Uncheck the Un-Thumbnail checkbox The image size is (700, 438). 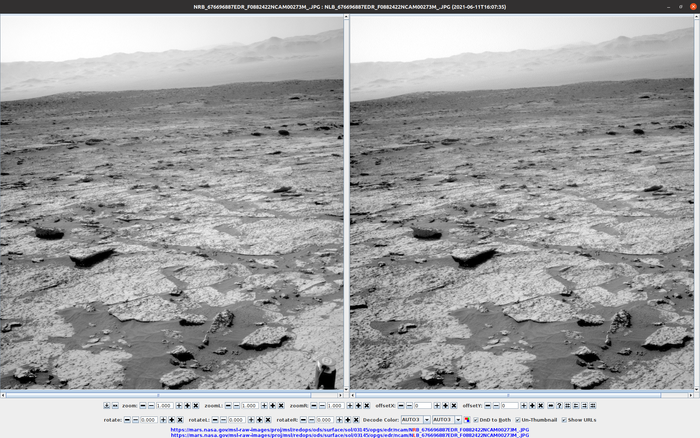click(518, 420)
